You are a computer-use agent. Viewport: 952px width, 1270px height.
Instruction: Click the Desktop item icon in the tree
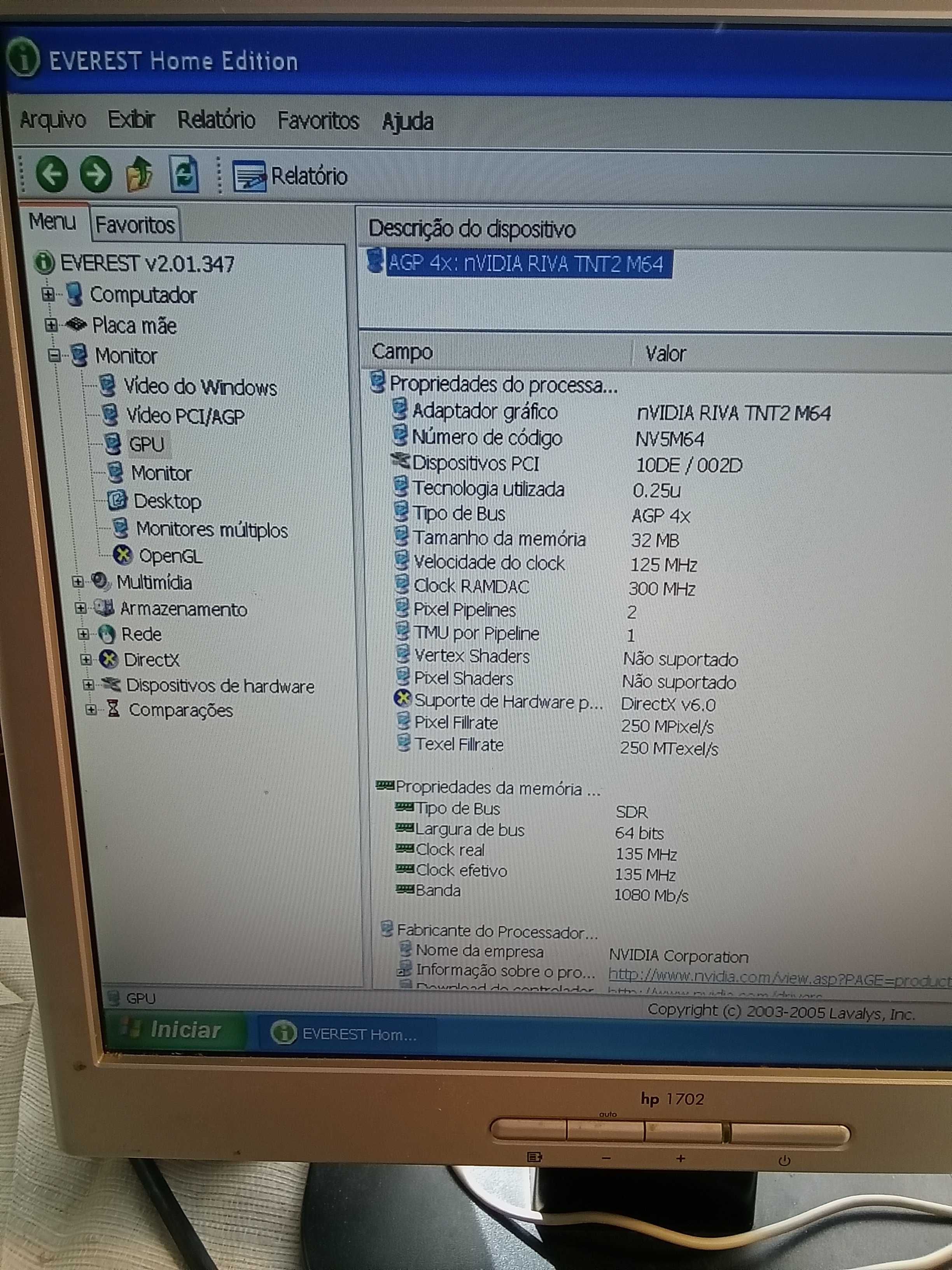pyautogui.click(x=117, y=500)
